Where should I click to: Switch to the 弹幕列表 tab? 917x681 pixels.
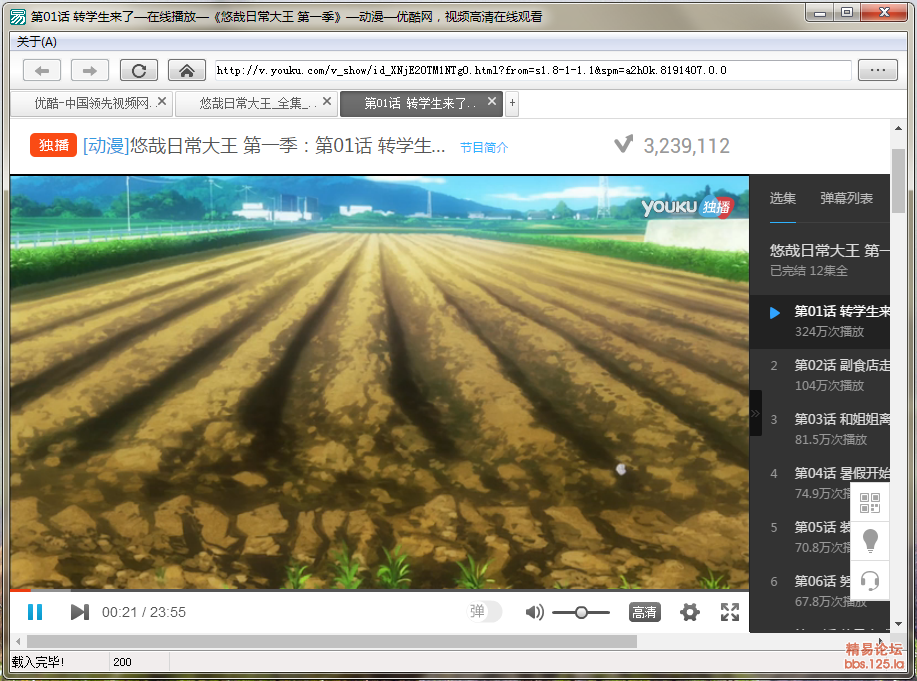pos(846,198)
